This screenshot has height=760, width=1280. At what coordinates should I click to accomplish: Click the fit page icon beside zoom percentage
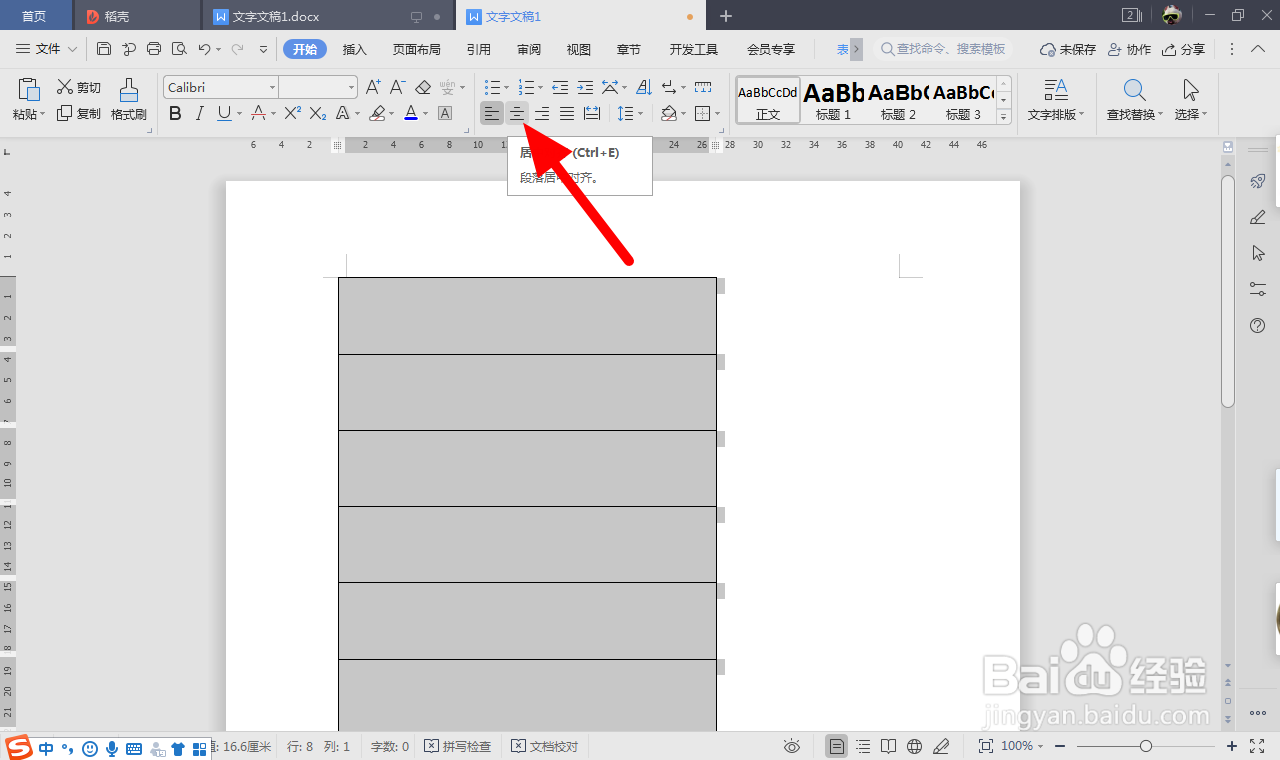coord(985,746)
